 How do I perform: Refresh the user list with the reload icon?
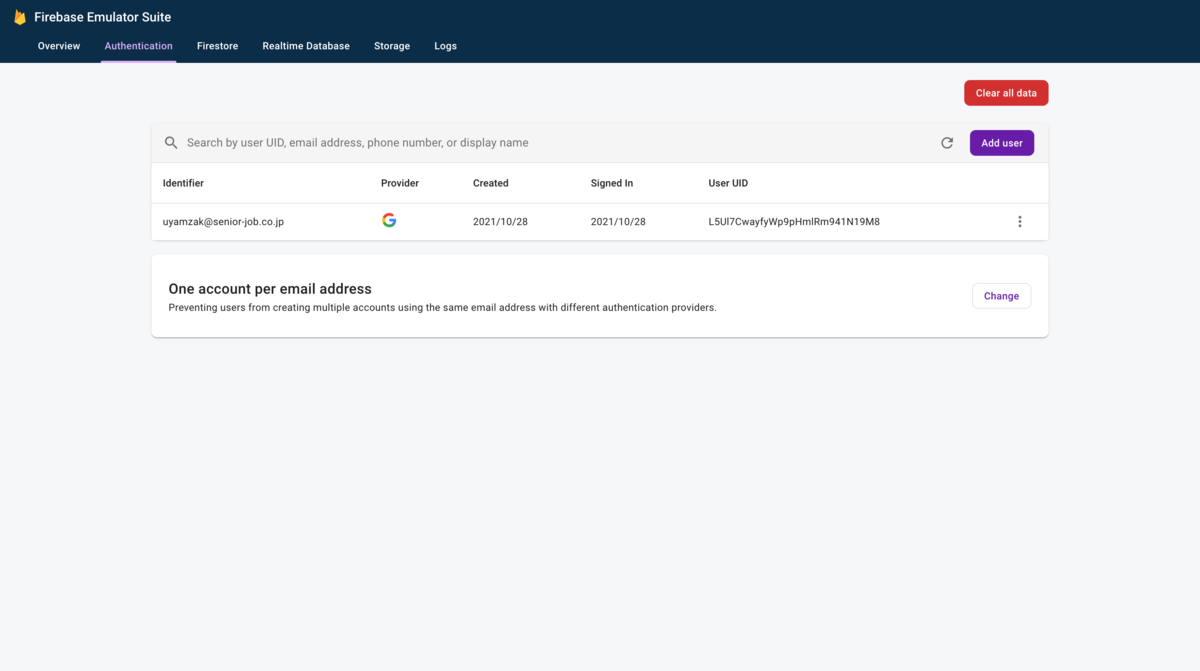click(947, 143)
